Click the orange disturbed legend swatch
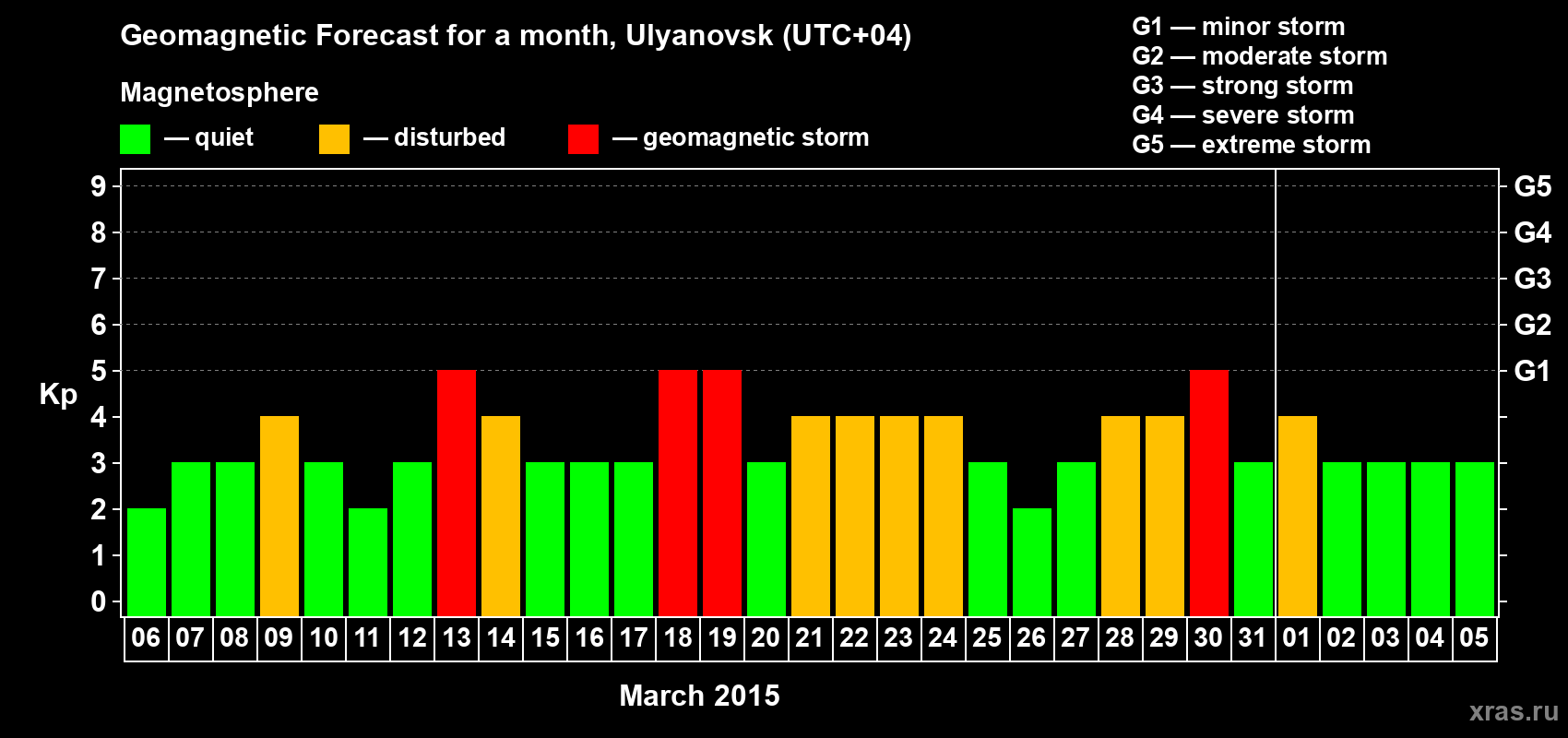The width and height of the screenshot is (1568, 738). click(334, 139)
